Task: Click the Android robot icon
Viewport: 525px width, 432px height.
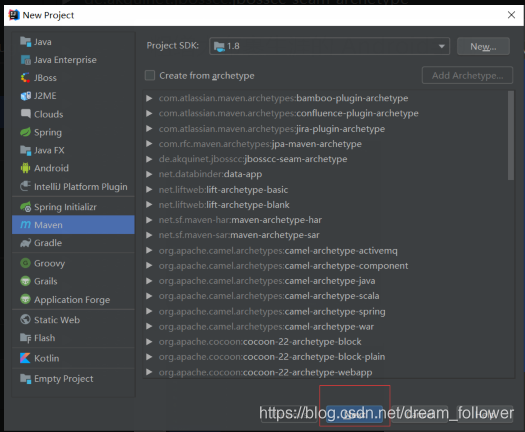Action: click(x=25, y=168)
